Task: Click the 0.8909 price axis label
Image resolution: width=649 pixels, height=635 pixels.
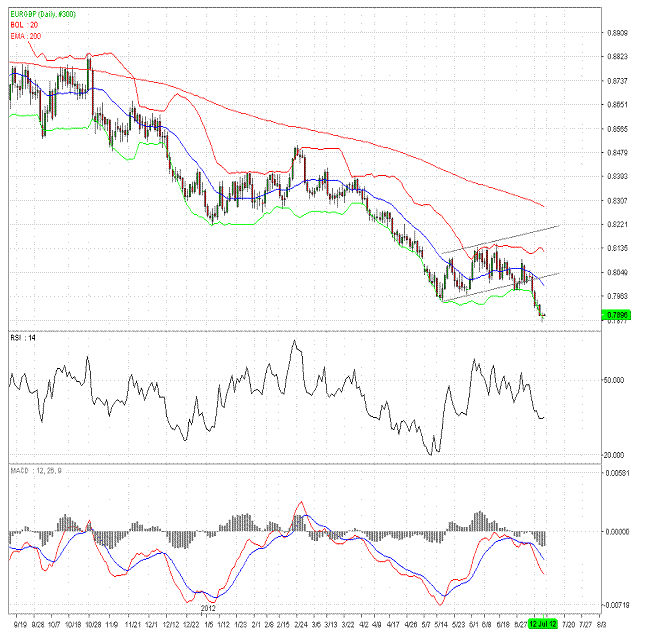Action: pos(617,33)
